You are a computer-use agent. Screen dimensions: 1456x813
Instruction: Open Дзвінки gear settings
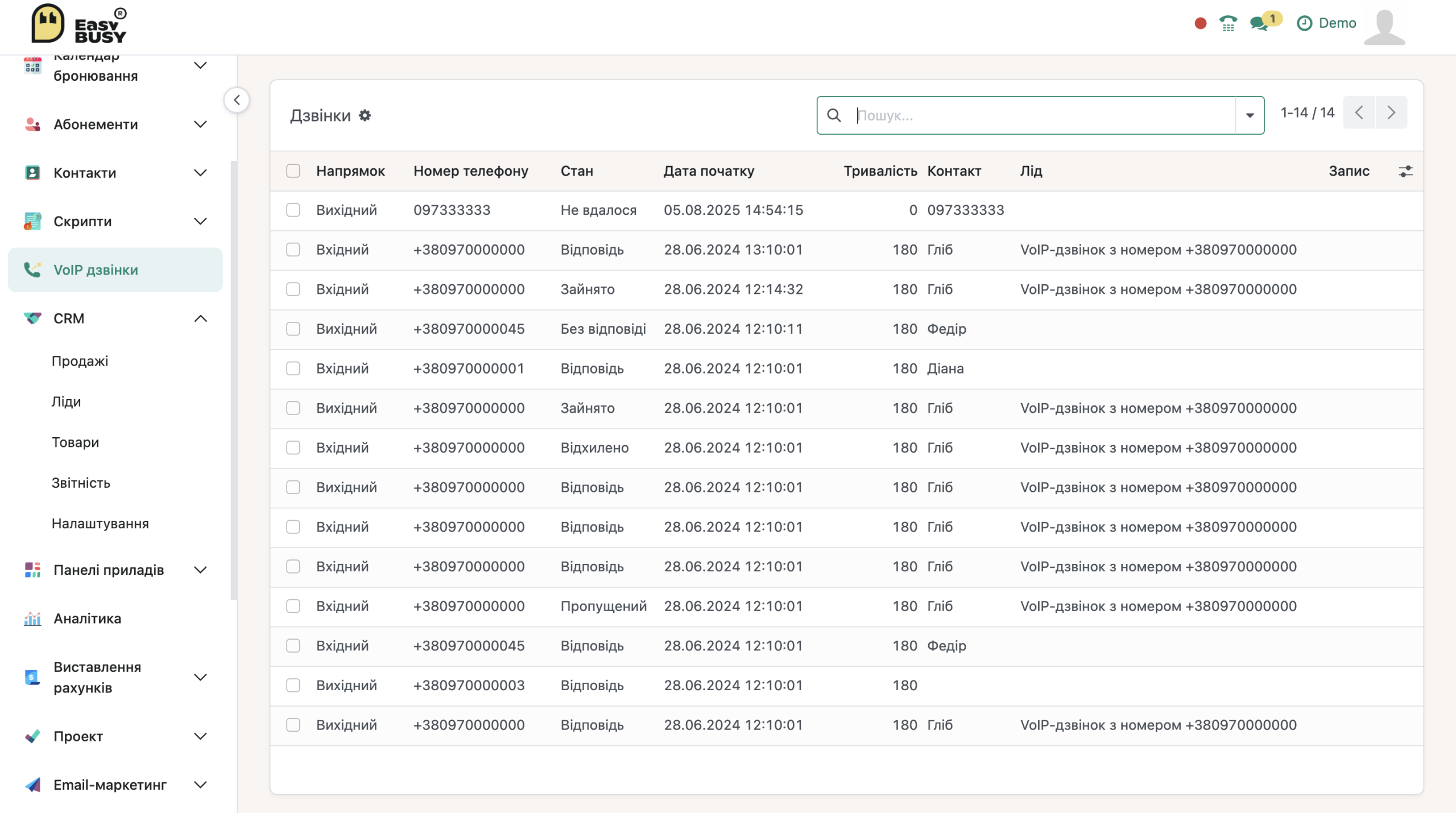click(x=365, y=115)
